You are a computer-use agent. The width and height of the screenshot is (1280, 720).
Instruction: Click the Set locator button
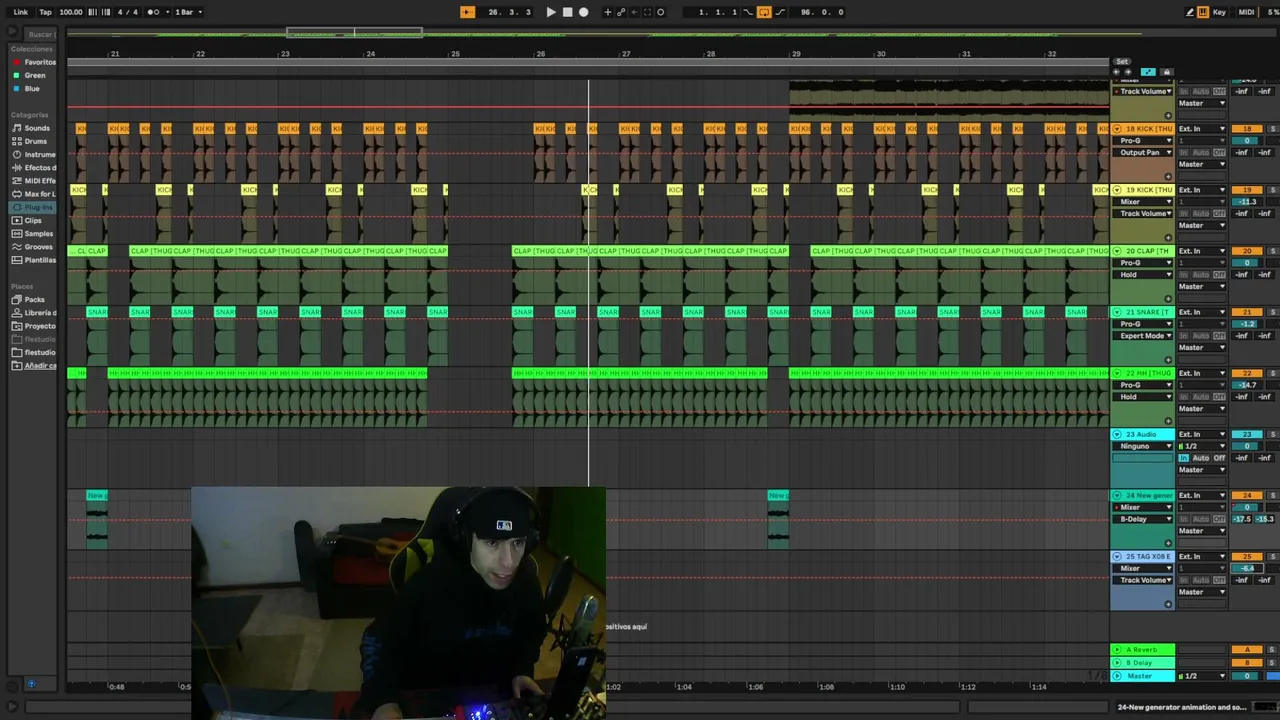pyautogui.click(x=1122, y=62)
